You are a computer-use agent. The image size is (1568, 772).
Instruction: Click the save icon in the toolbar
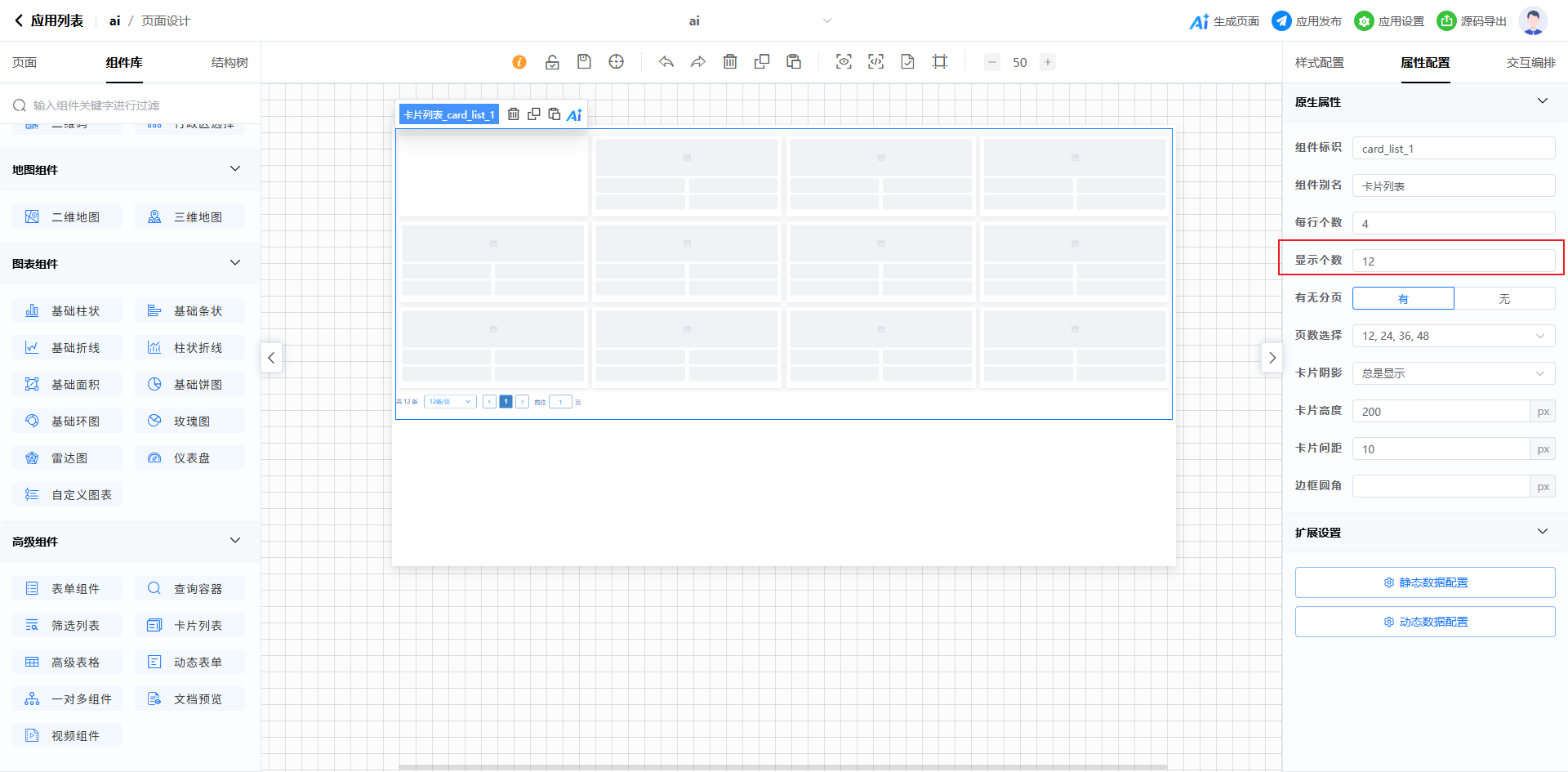pyautogui.click(x=584, y=62)
